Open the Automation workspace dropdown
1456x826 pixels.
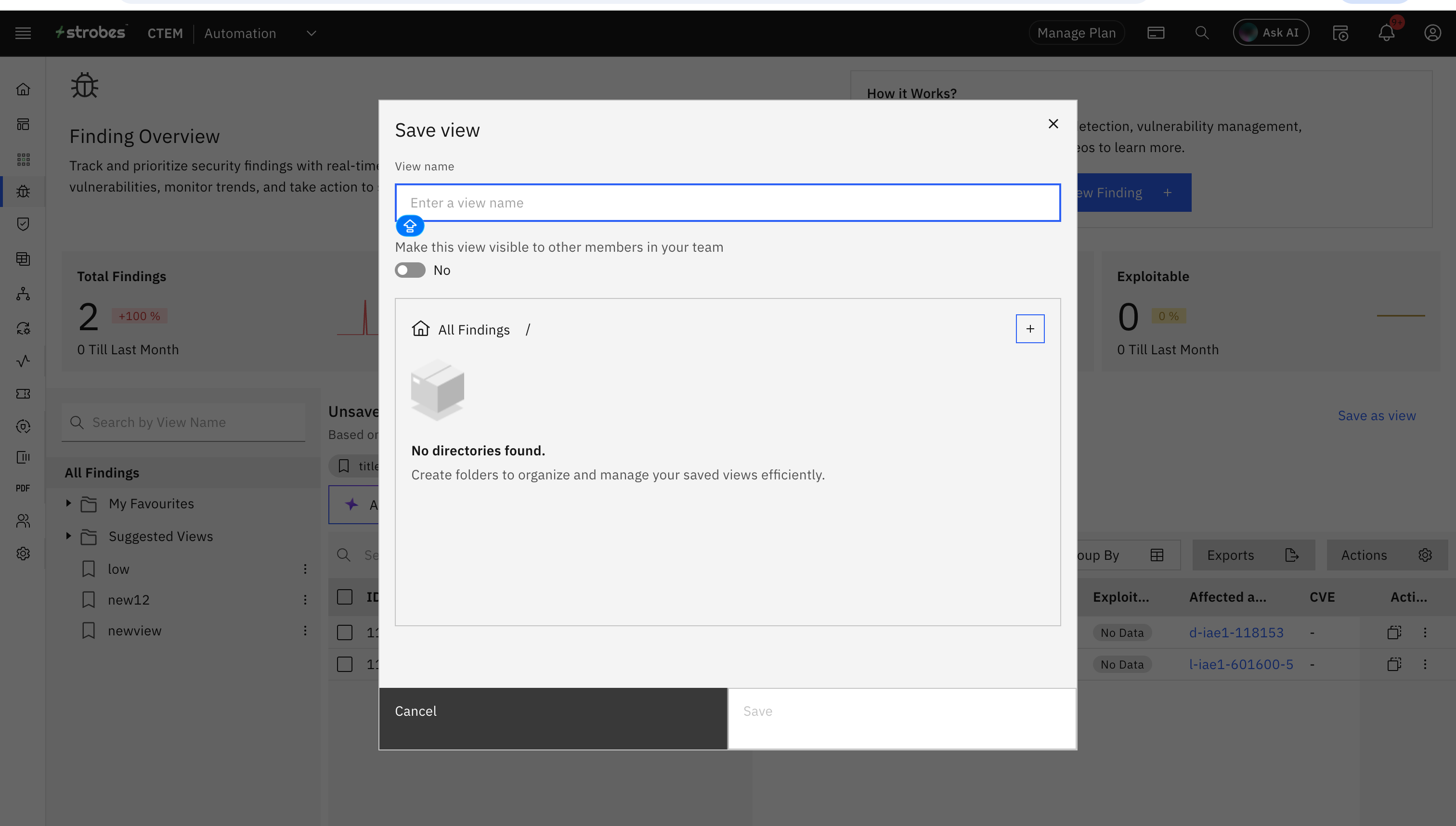311,33
